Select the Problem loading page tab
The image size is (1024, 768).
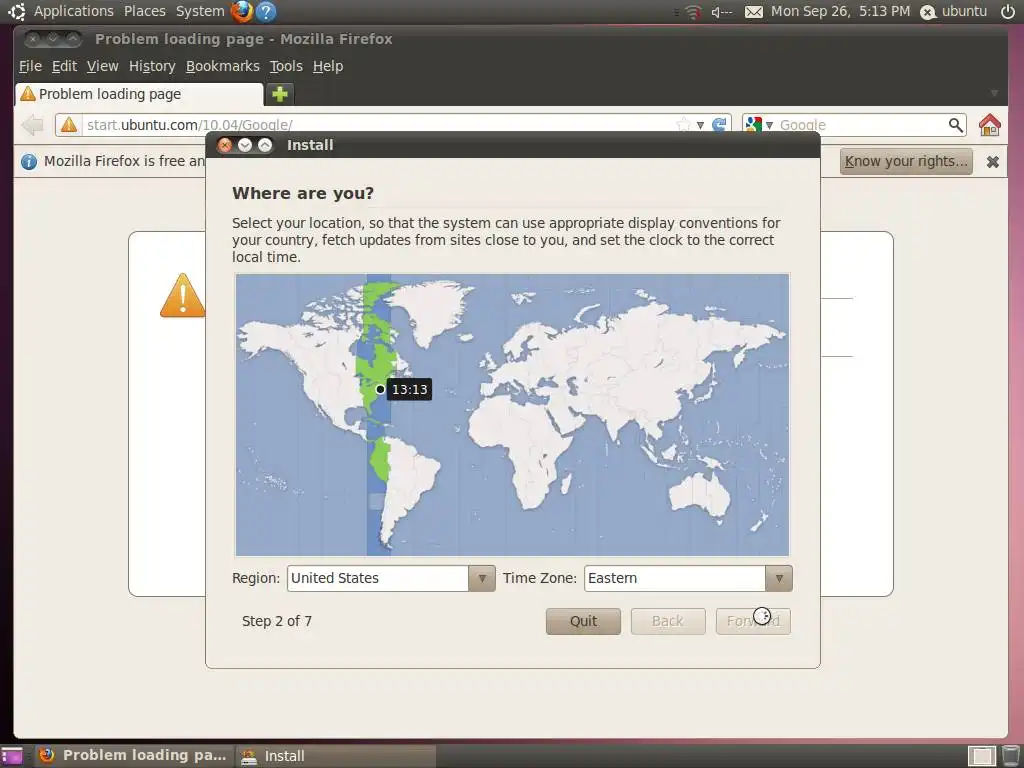click(x=139, y=94)
